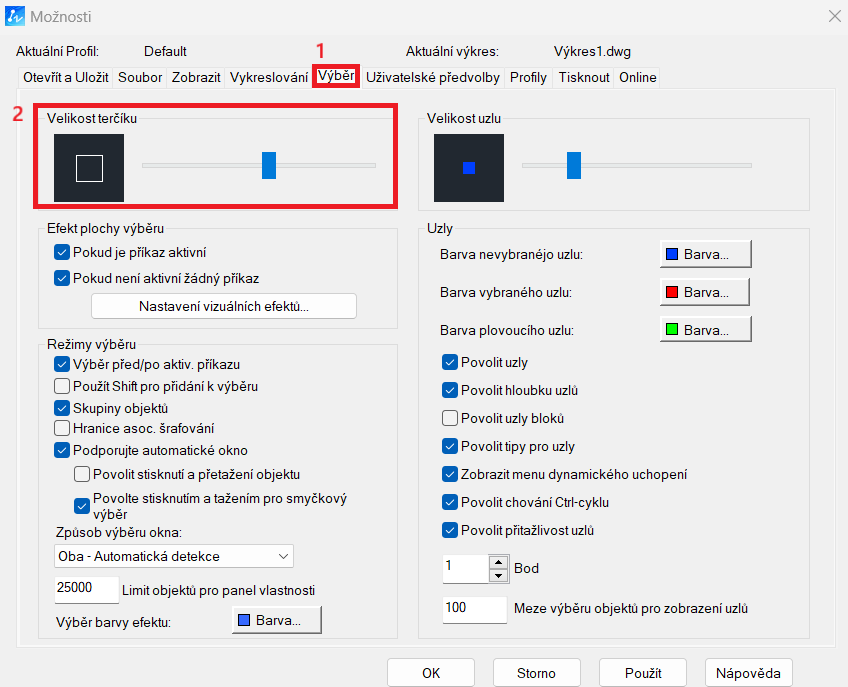The height and width of the screenshot is (687, 848).
Task: Open color picker for 'Barva plovoucího uzlu'
Action: coord(705,329)
